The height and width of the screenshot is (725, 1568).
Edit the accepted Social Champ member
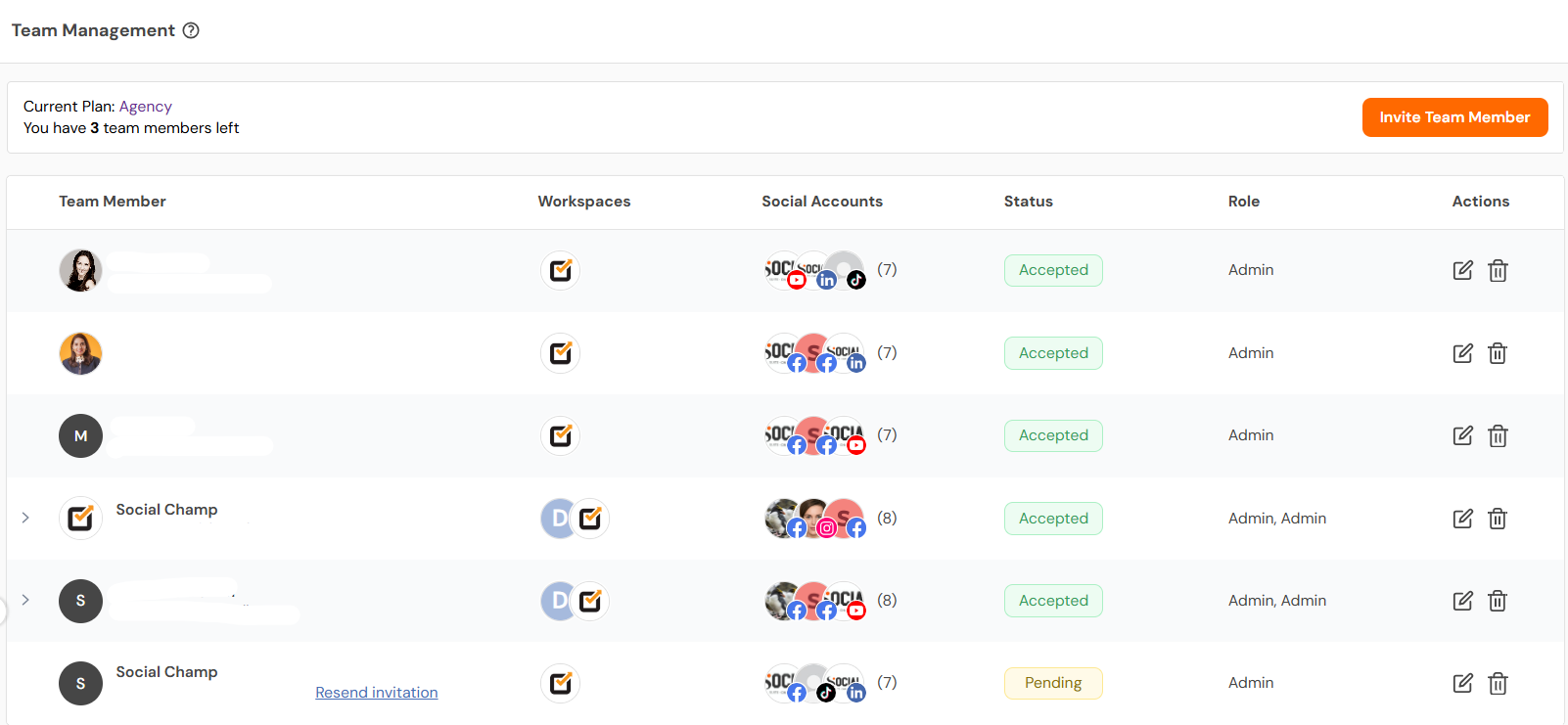click(x=1462, y=519)
